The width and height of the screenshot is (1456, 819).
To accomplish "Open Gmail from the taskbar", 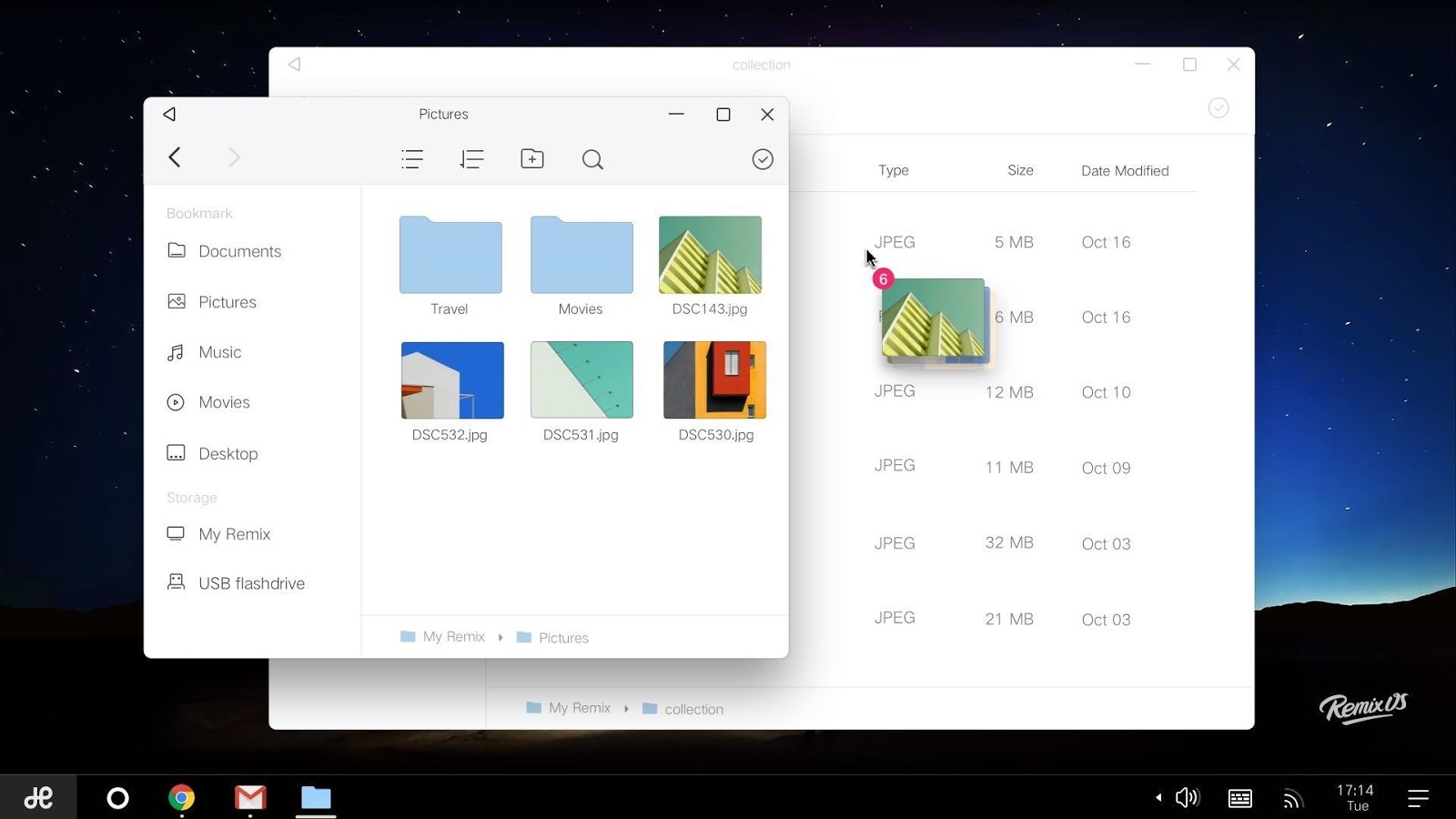I will [249, 797].
